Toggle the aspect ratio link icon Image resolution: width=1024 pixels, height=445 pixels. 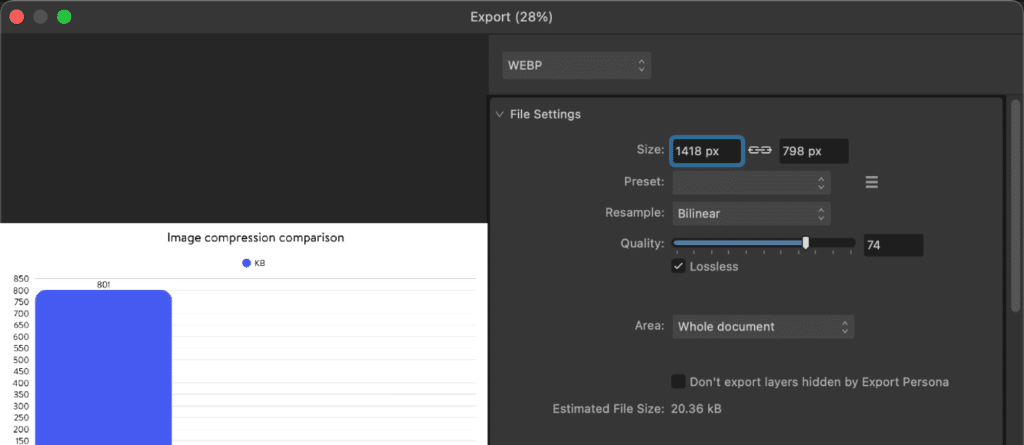coord(760,150)
